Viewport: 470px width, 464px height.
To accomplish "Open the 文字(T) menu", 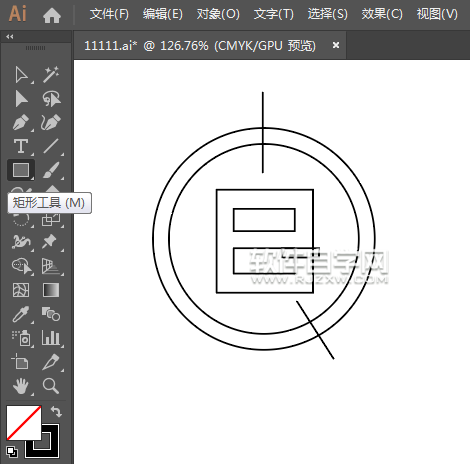I will coord(274,14).
